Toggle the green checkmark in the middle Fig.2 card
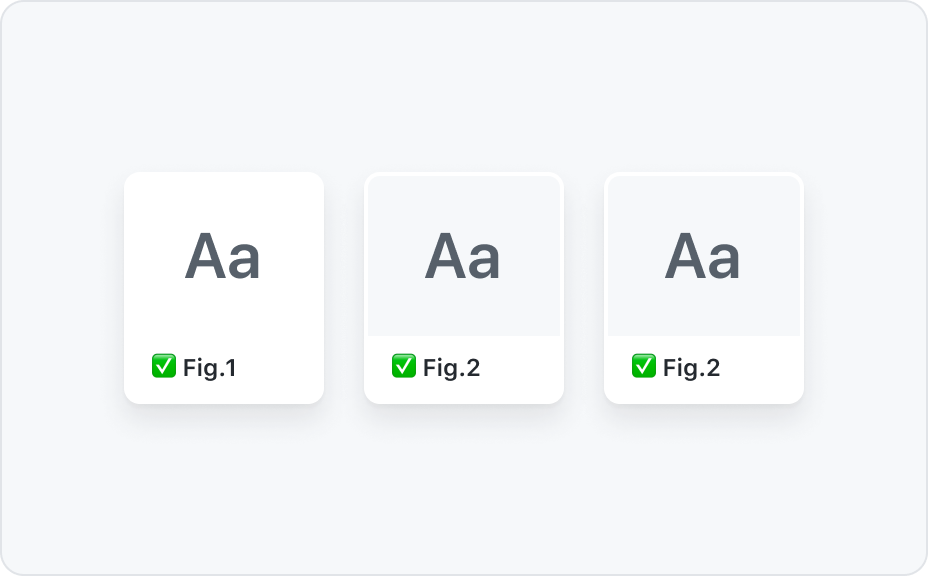Viewport: 928px width, 576px height. 404,366
